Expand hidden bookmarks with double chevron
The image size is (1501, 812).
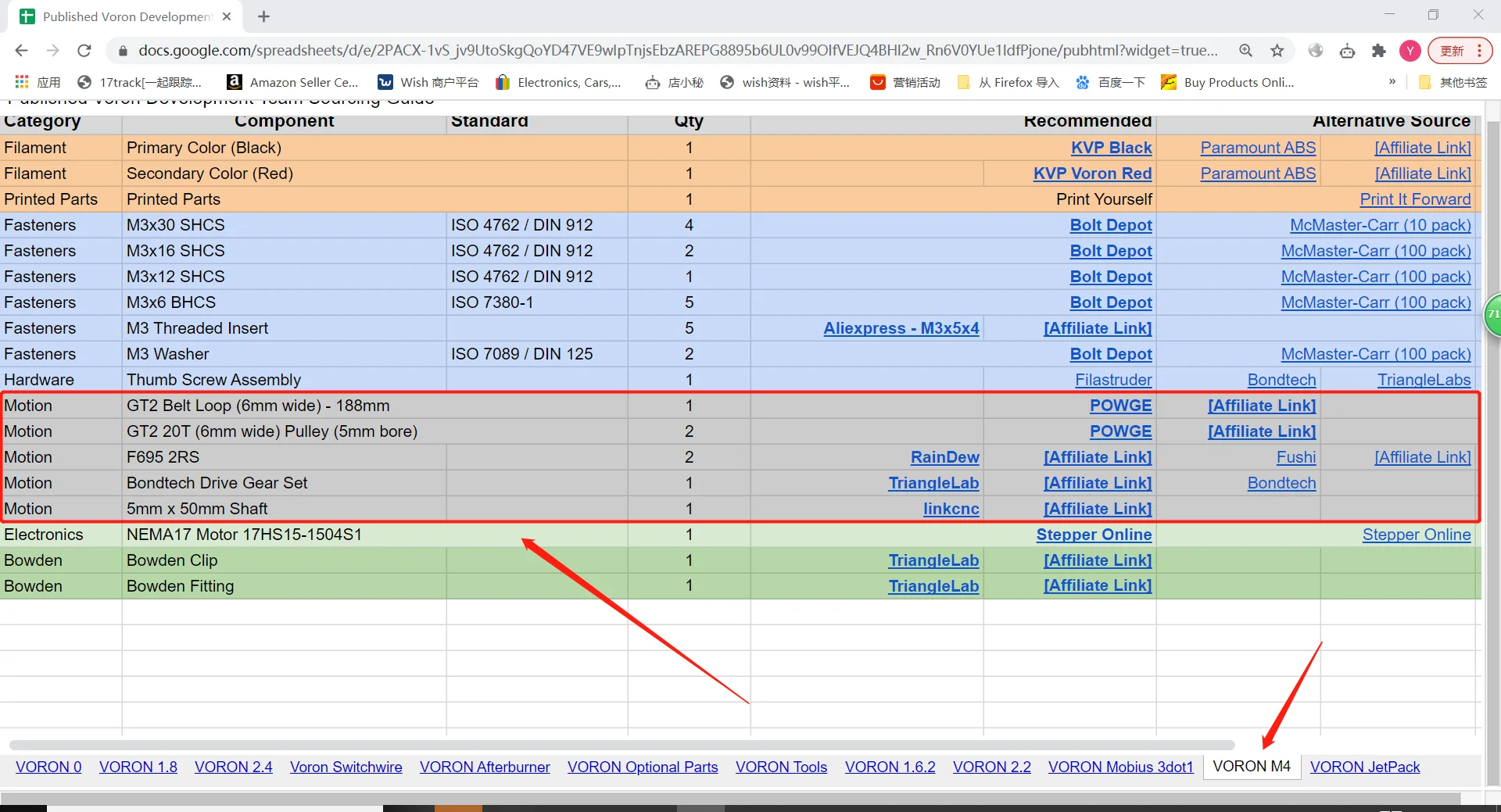(1392, 82)
